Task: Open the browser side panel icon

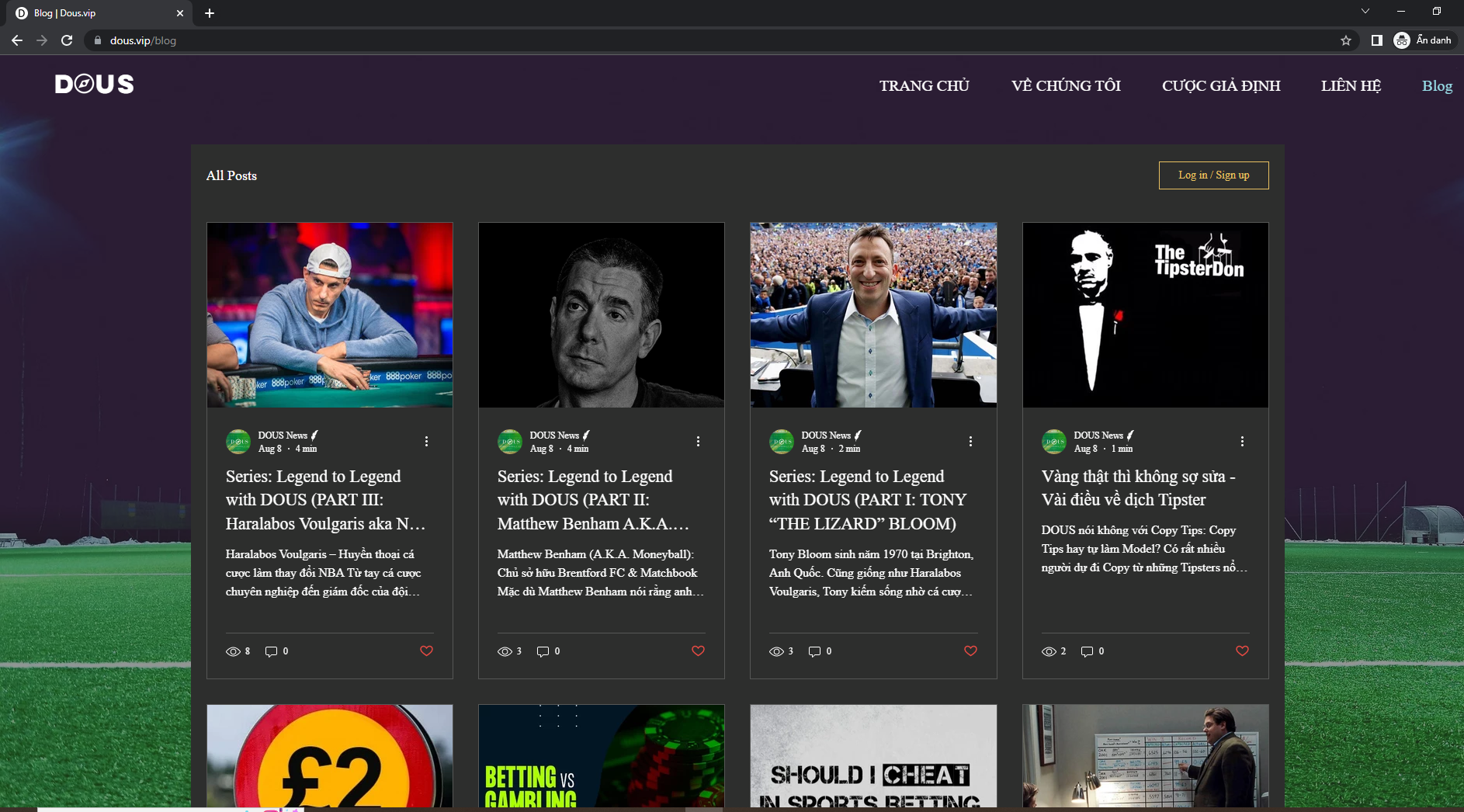Action: click(1376, 40)
